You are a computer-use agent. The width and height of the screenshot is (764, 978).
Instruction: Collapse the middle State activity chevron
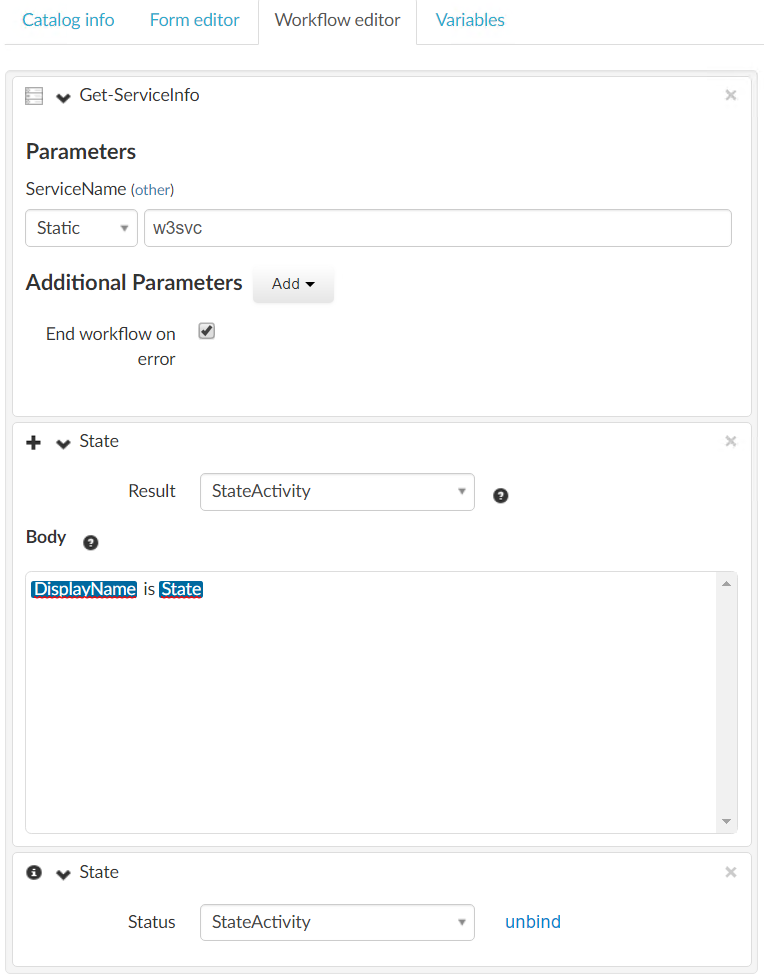click(x=63, y=443)
